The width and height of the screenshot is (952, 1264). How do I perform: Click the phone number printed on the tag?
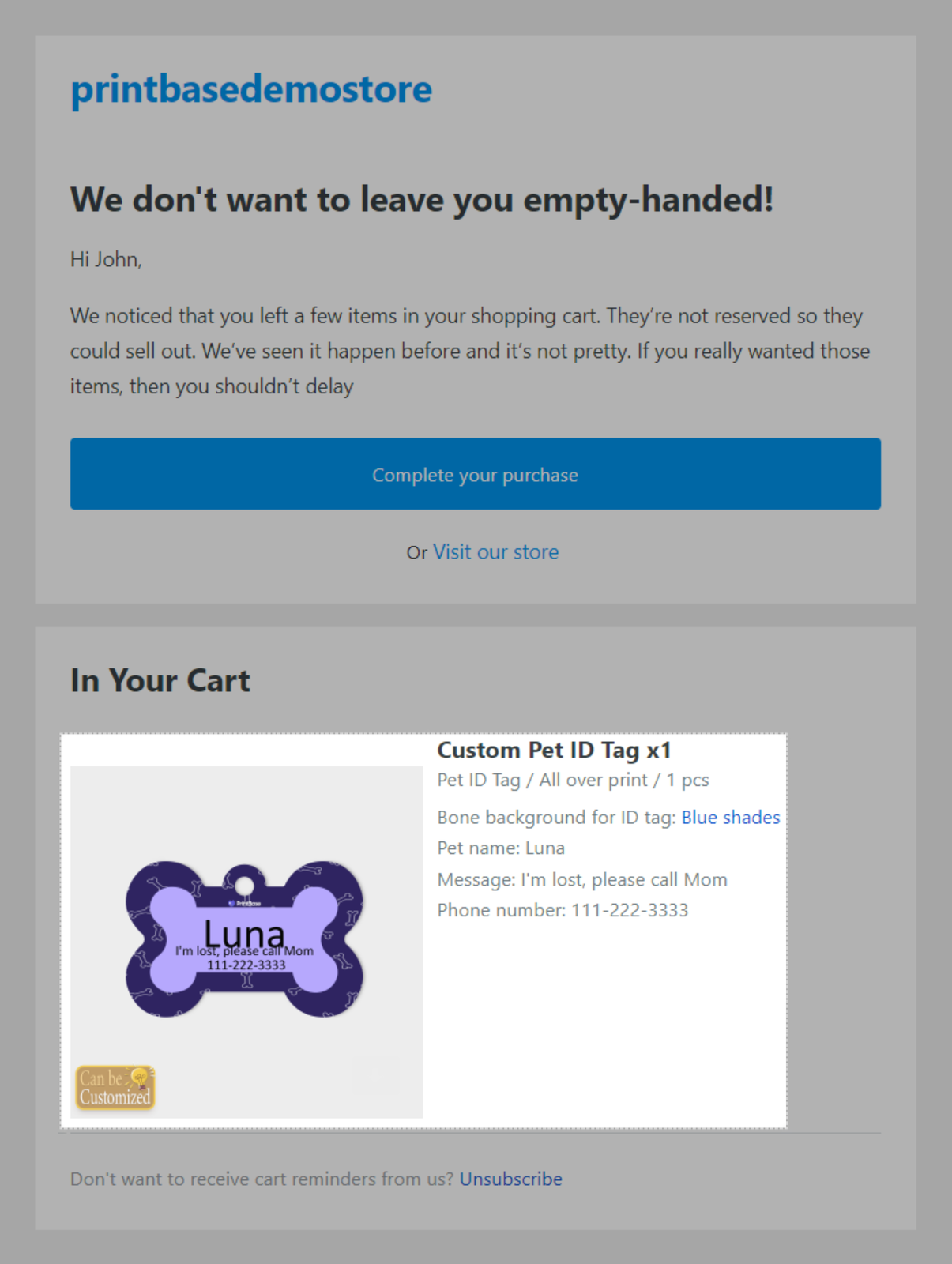coord(246,965)
